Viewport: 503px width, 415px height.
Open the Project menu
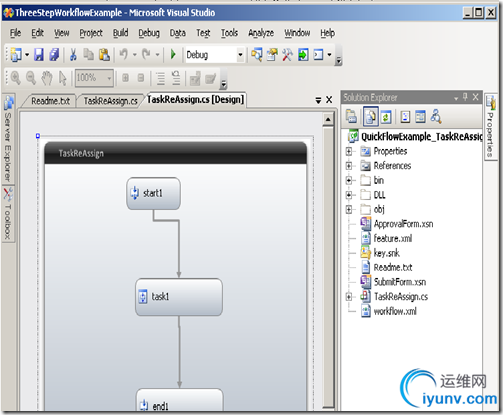tap(91, 33)
